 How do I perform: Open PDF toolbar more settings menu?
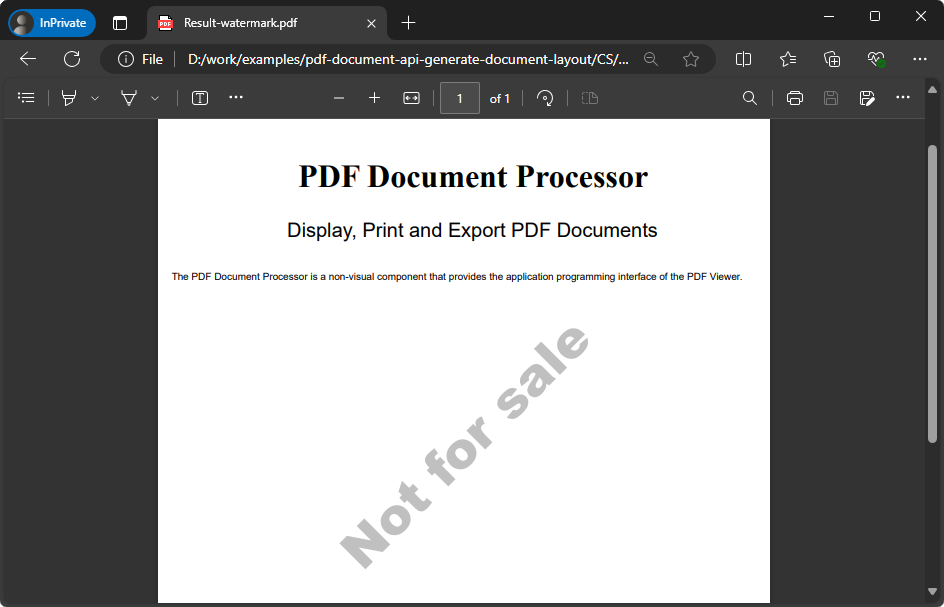[x=903, y=97]
